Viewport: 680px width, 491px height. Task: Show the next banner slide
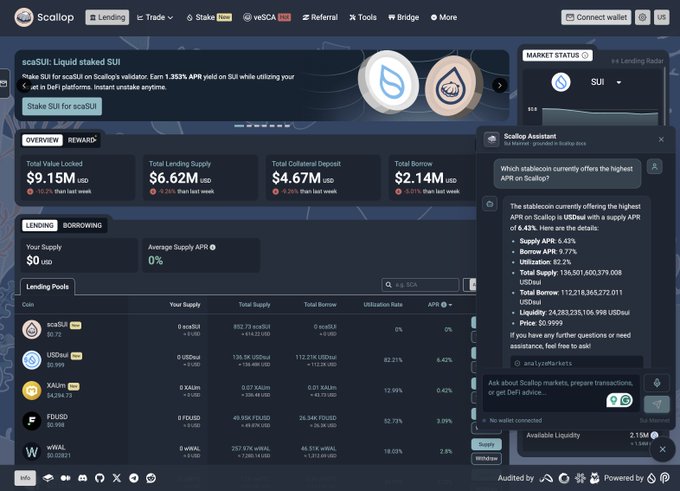(500, 85)
